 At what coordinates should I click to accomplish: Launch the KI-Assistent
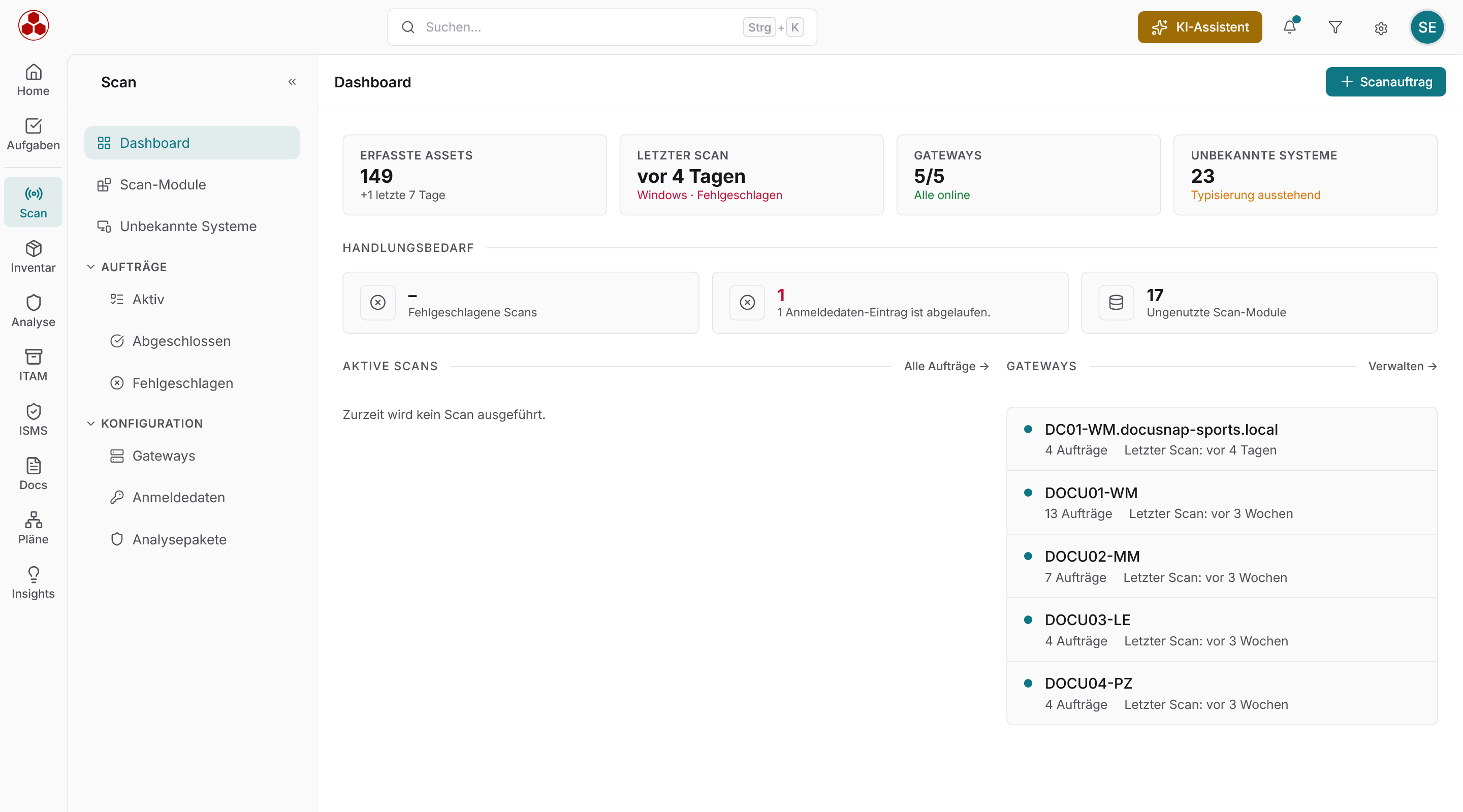tap(1199, 27)
